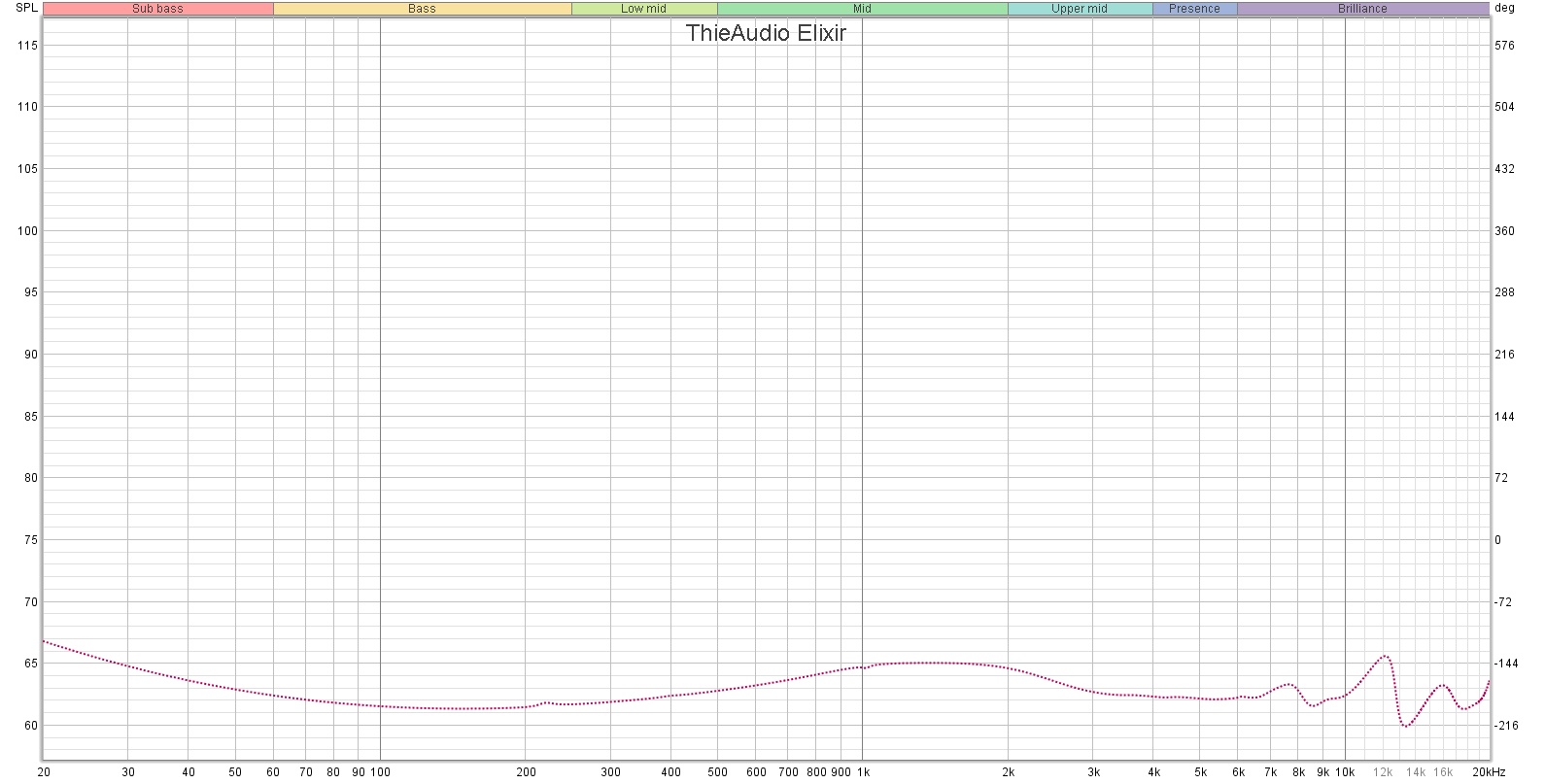Click the curve's start point at 20 Hz
1545x784 pixels.
[45, 641]
